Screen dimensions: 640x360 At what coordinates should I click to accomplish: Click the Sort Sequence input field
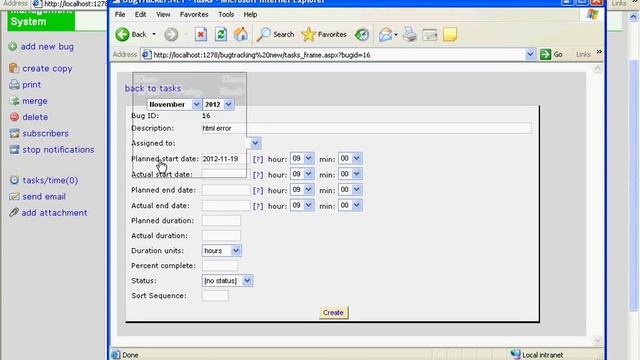click(215, 296)
